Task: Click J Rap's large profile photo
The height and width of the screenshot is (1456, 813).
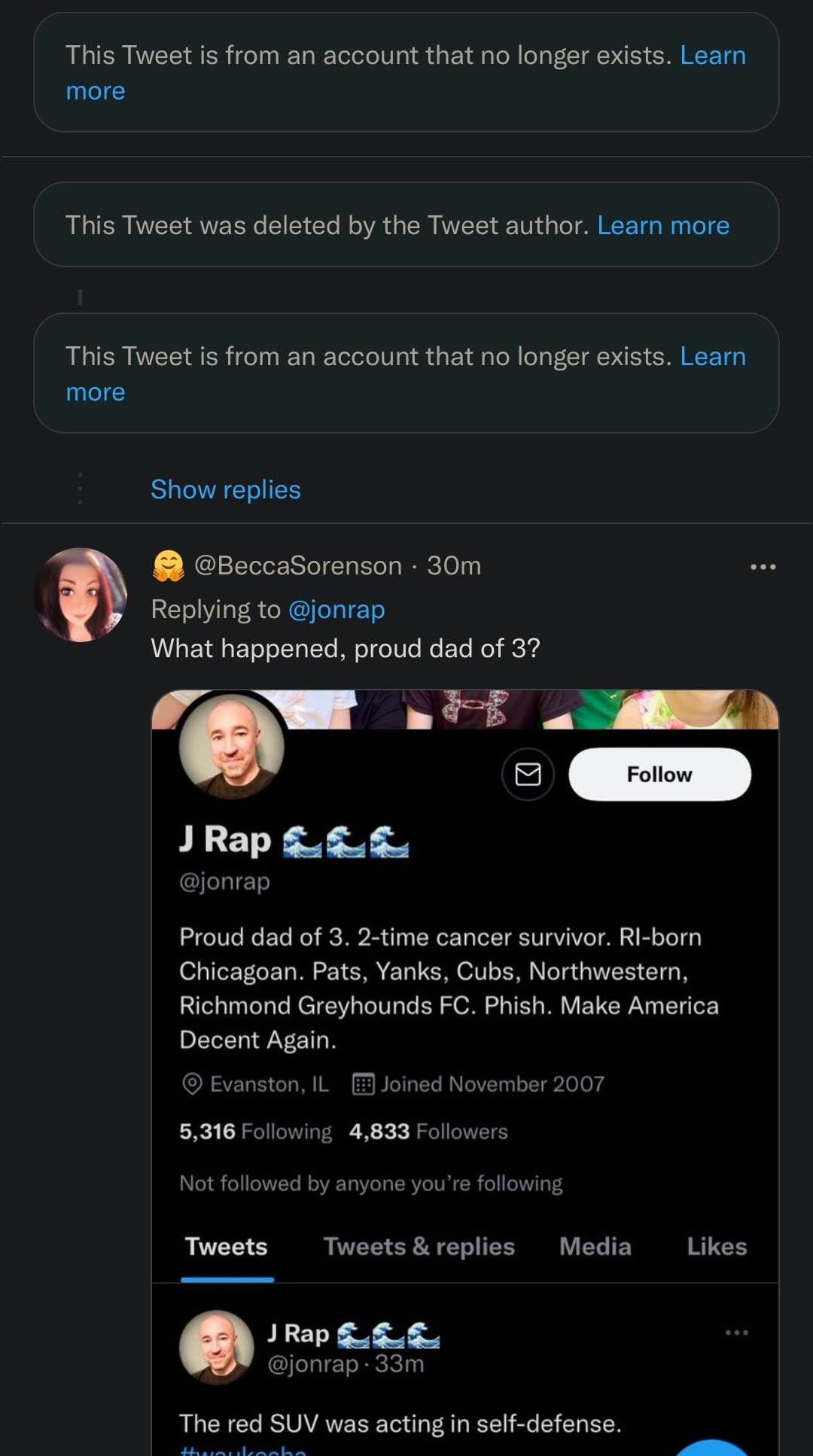Action: tap(232, 745)
